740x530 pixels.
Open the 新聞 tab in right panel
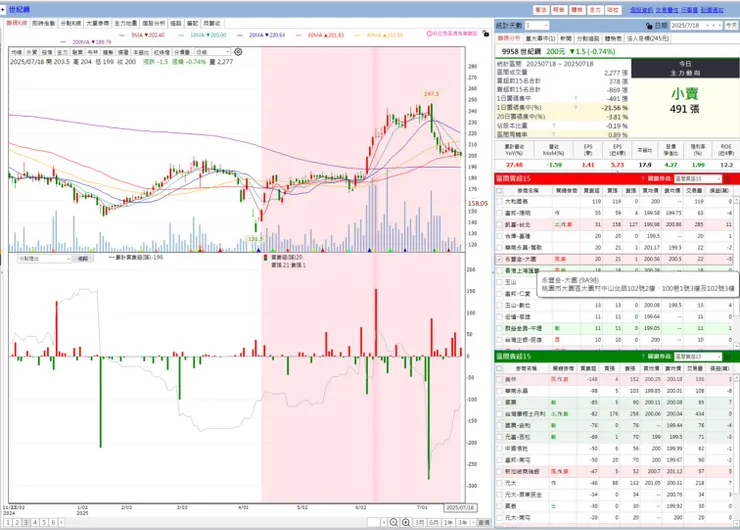[x=565, y=38]
